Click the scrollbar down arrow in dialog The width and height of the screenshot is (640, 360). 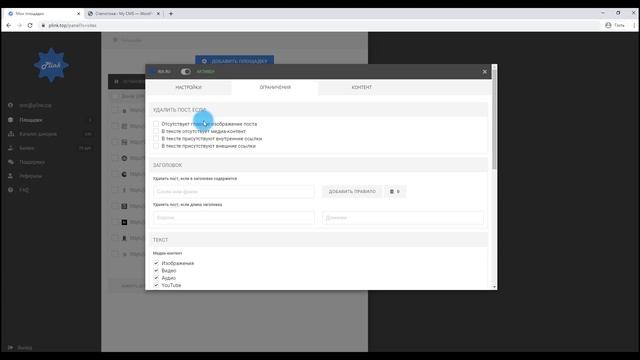click(x=494, y=287)
